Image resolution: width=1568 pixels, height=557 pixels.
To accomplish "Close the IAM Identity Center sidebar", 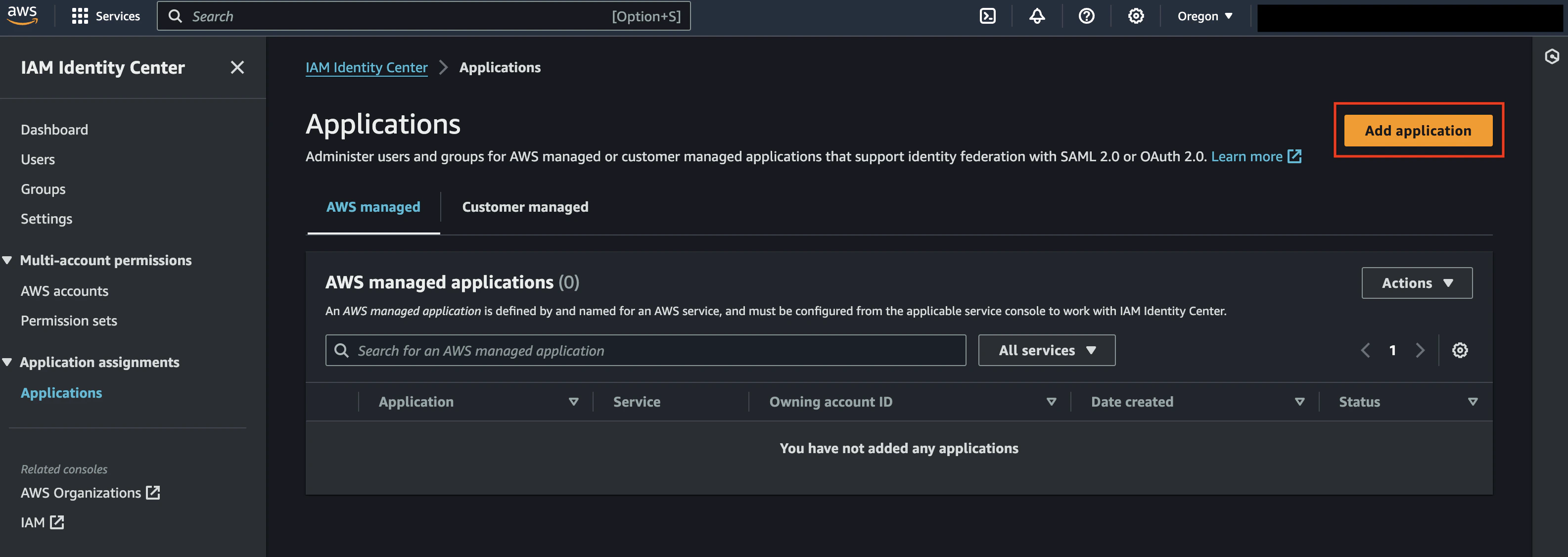I will tap(237, 68).
